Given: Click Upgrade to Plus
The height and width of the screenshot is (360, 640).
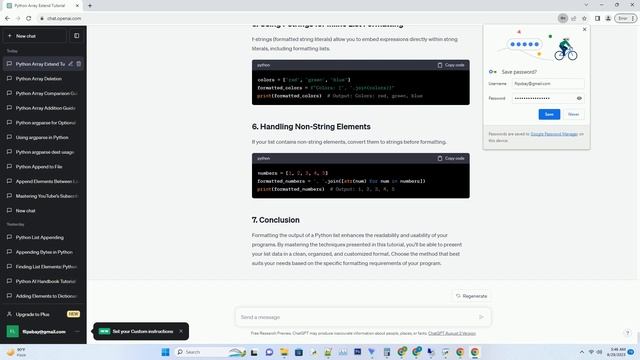Looking at the screenshot, I should [43, 314].
